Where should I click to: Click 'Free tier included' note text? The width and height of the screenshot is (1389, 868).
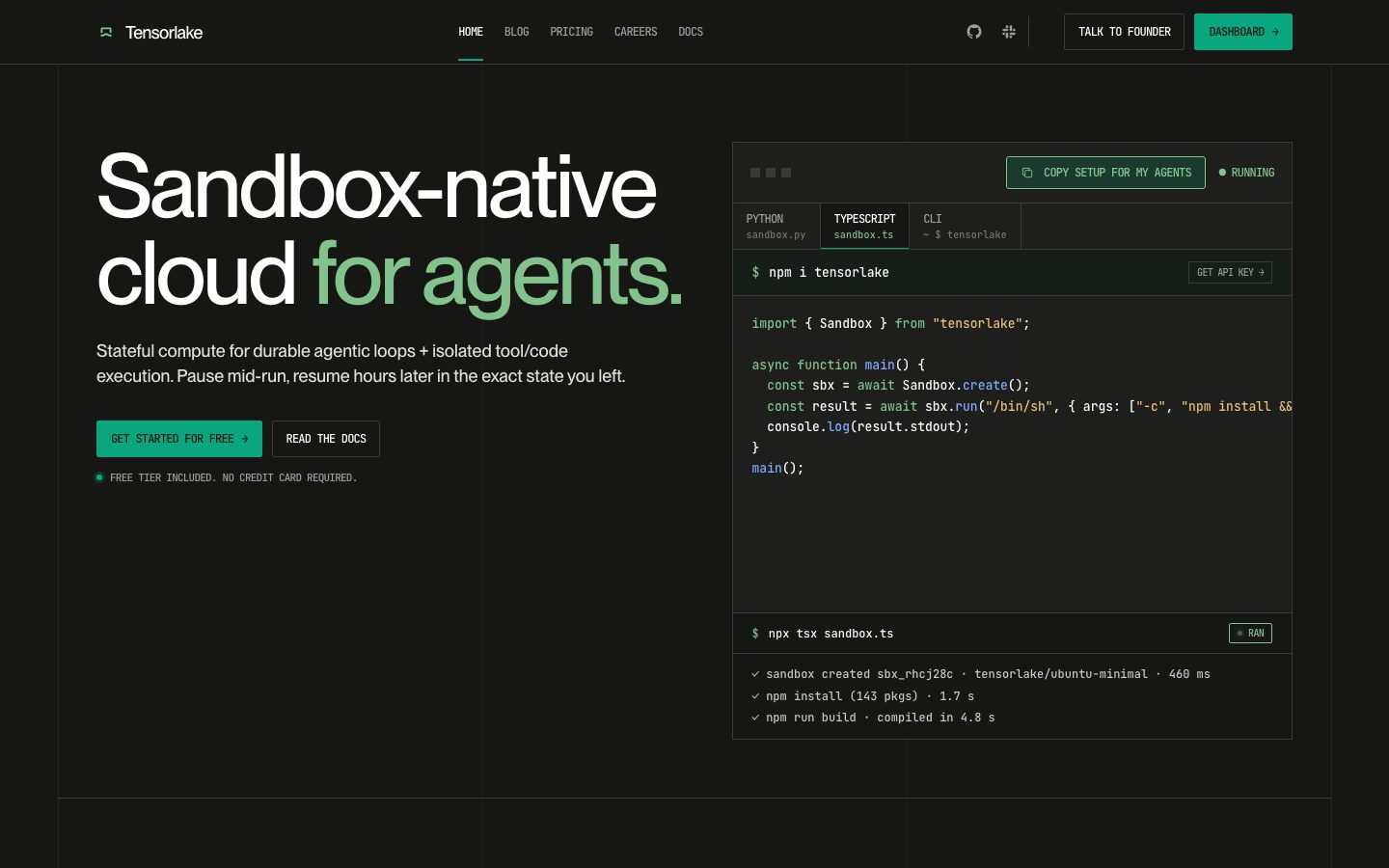233,477
